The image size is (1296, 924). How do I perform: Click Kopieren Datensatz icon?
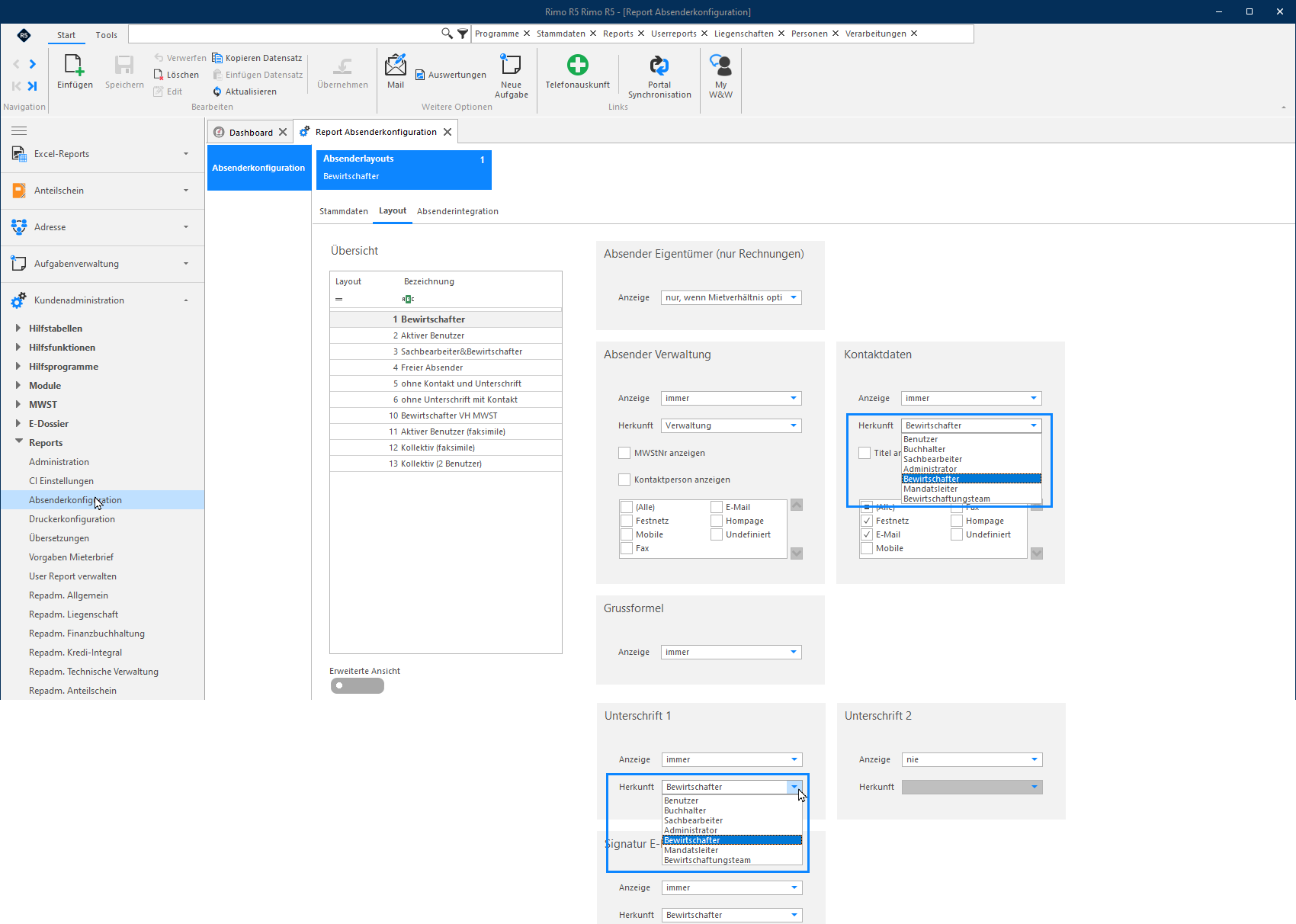tap(217, 58)
